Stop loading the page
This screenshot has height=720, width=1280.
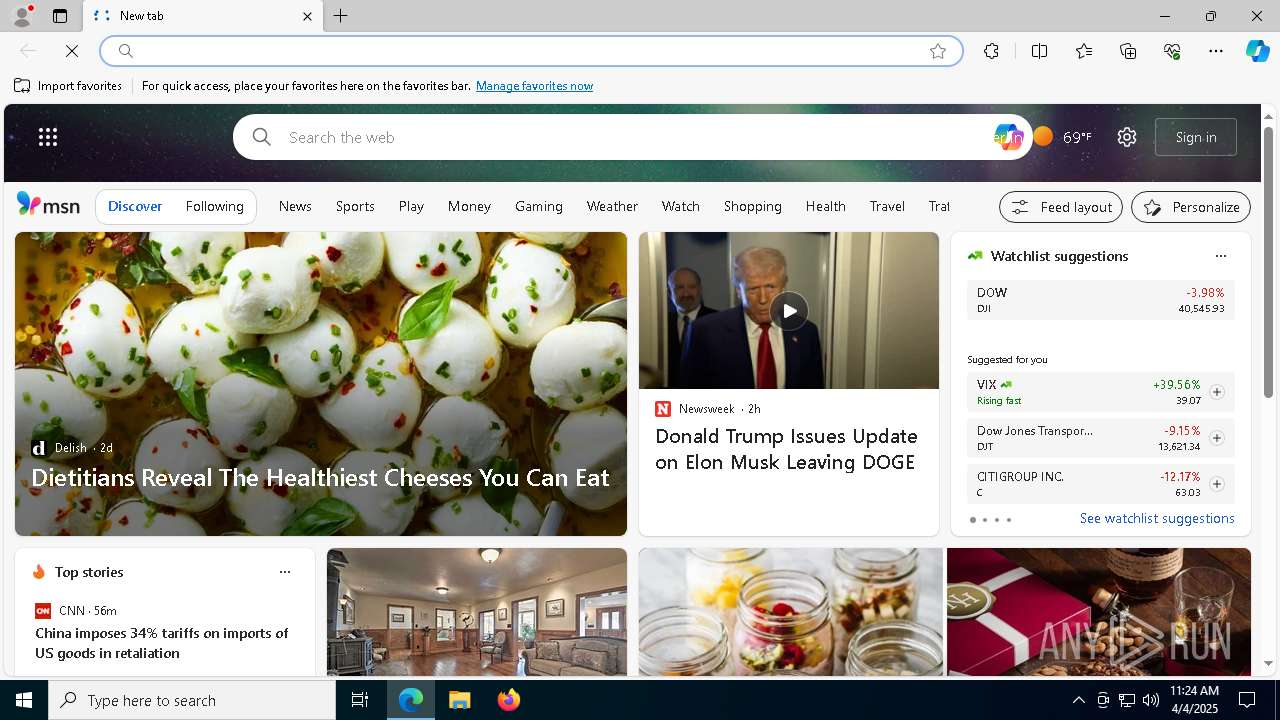click(72, 51)
